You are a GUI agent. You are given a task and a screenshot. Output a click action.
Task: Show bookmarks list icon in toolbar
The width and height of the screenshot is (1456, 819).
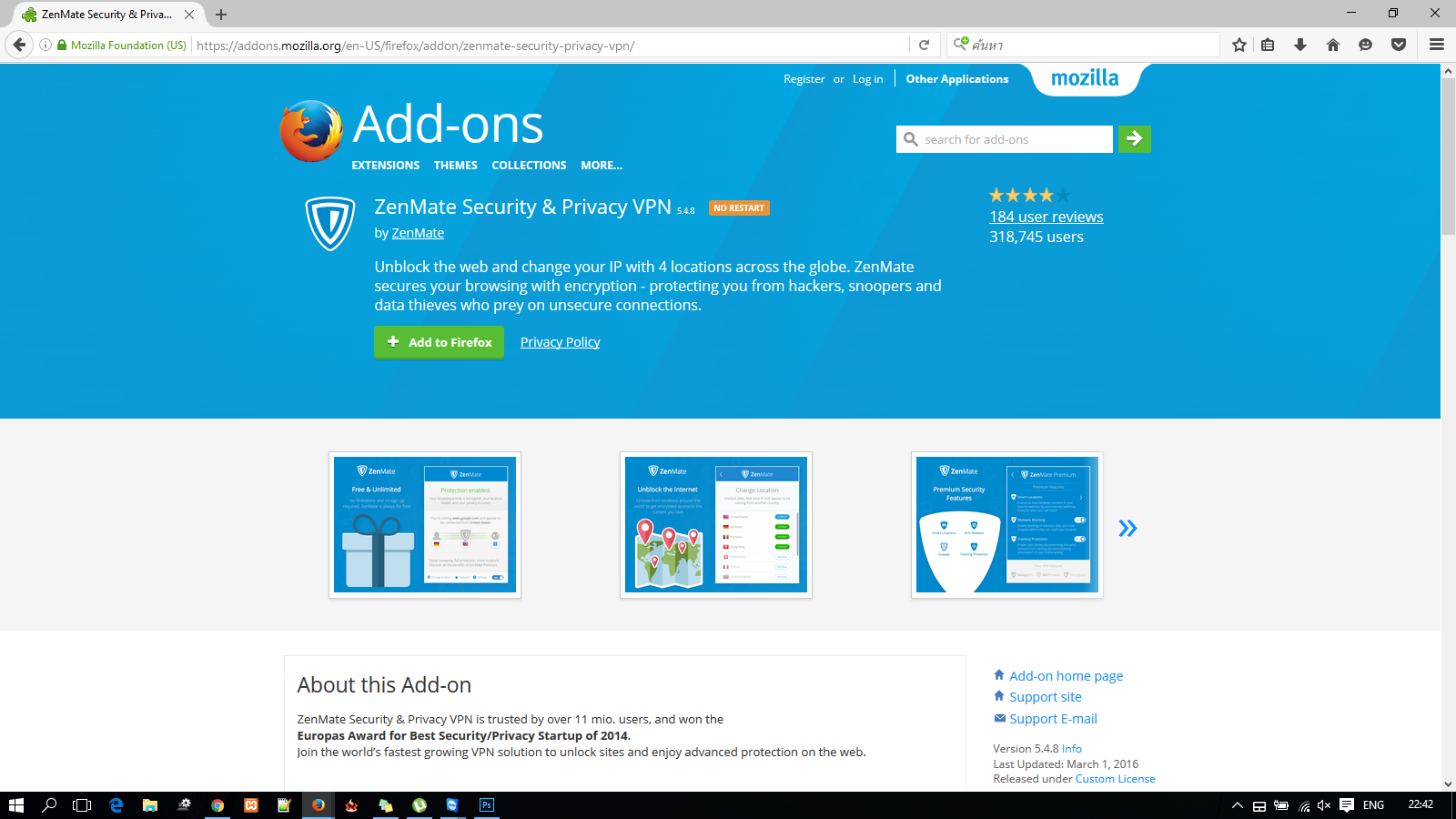[x=1268, y=45]
